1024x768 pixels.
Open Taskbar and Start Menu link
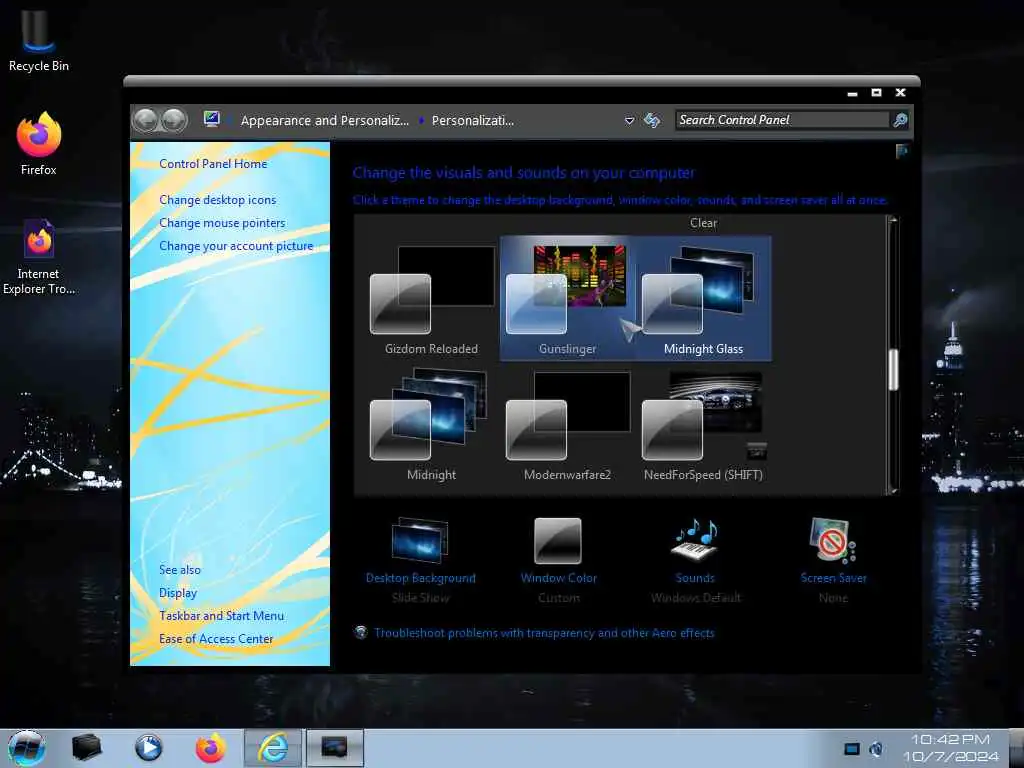[x=221, y=616]
